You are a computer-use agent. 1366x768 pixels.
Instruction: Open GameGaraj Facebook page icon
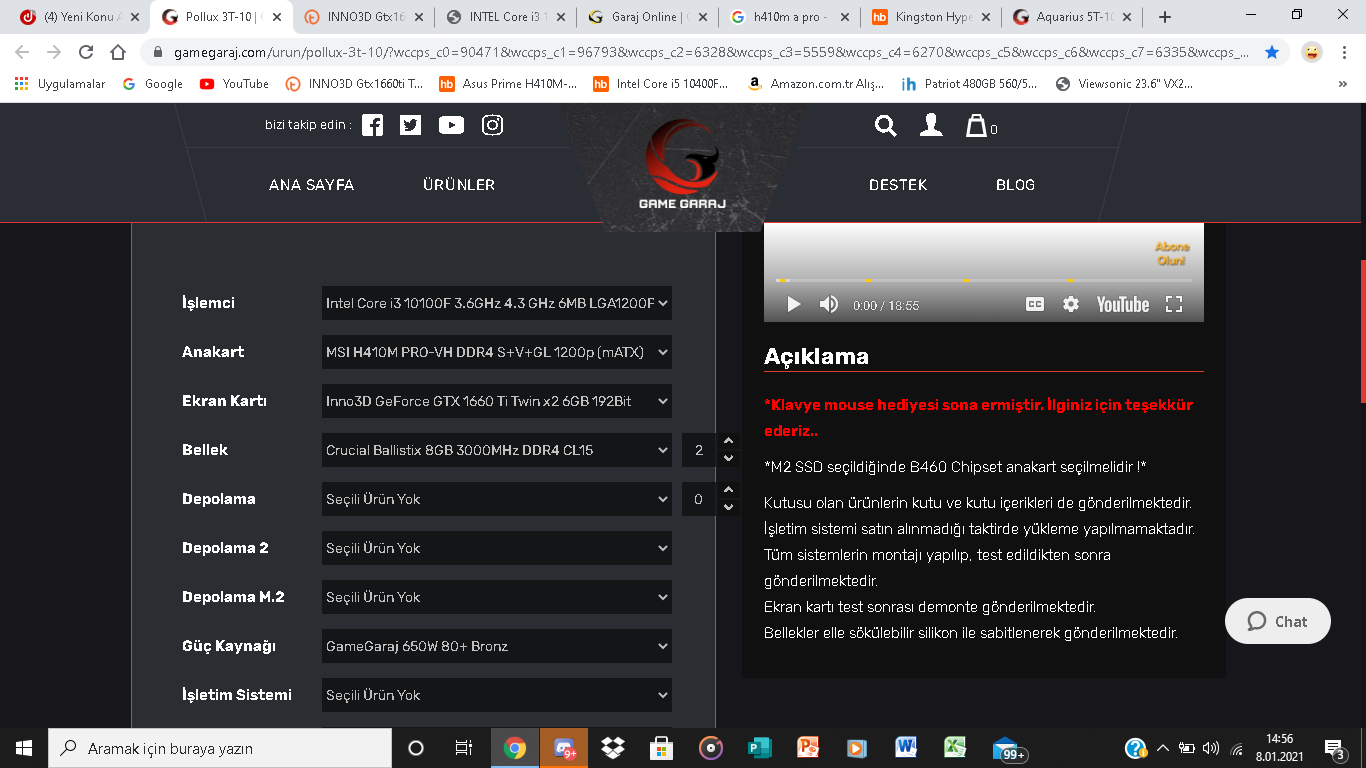click(x=372, y=125)
